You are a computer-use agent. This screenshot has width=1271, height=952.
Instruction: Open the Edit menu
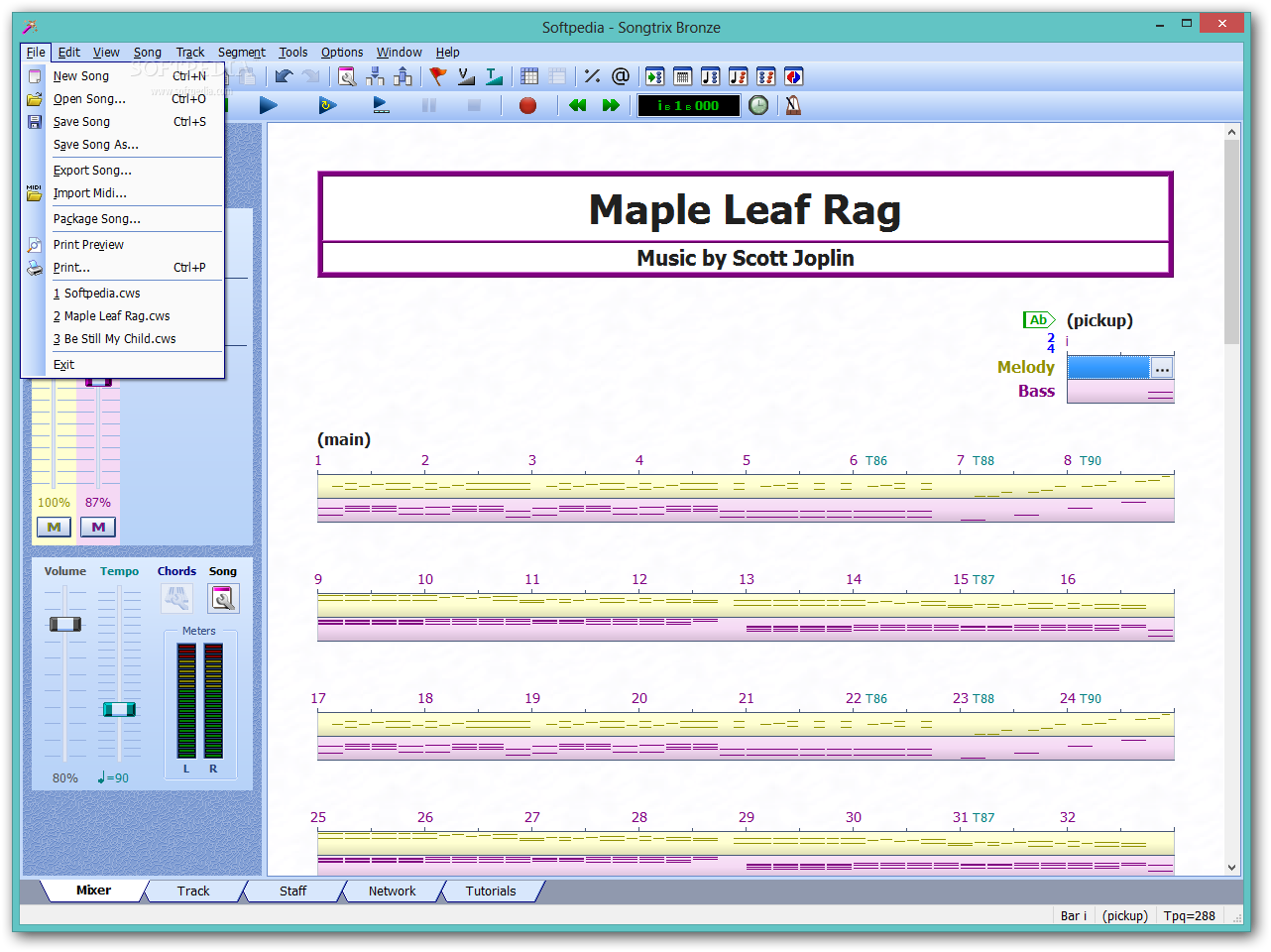pyautogui.click(x=69, y=53)
